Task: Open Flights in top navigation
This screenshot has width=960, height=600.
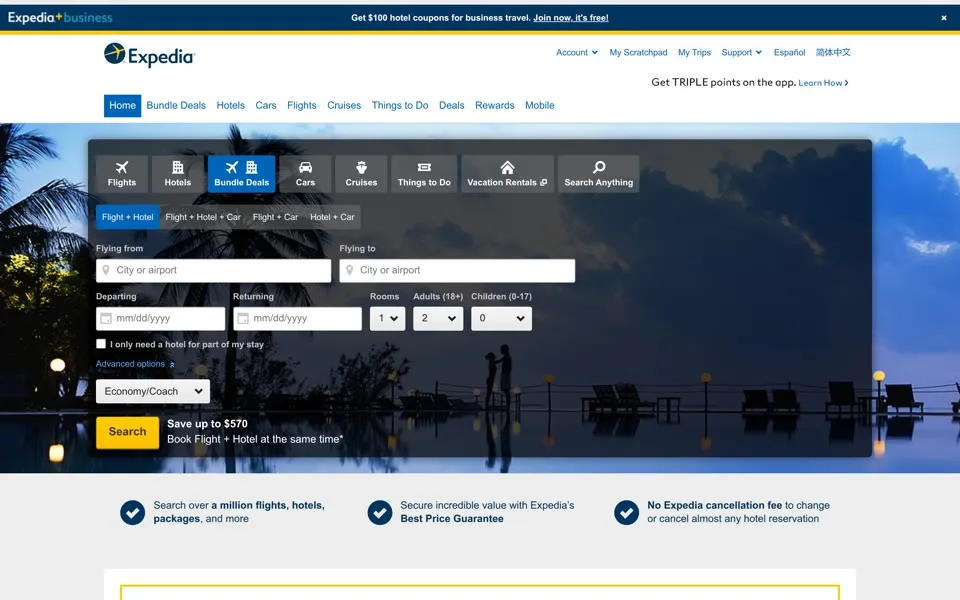Action: pos(302,105)
